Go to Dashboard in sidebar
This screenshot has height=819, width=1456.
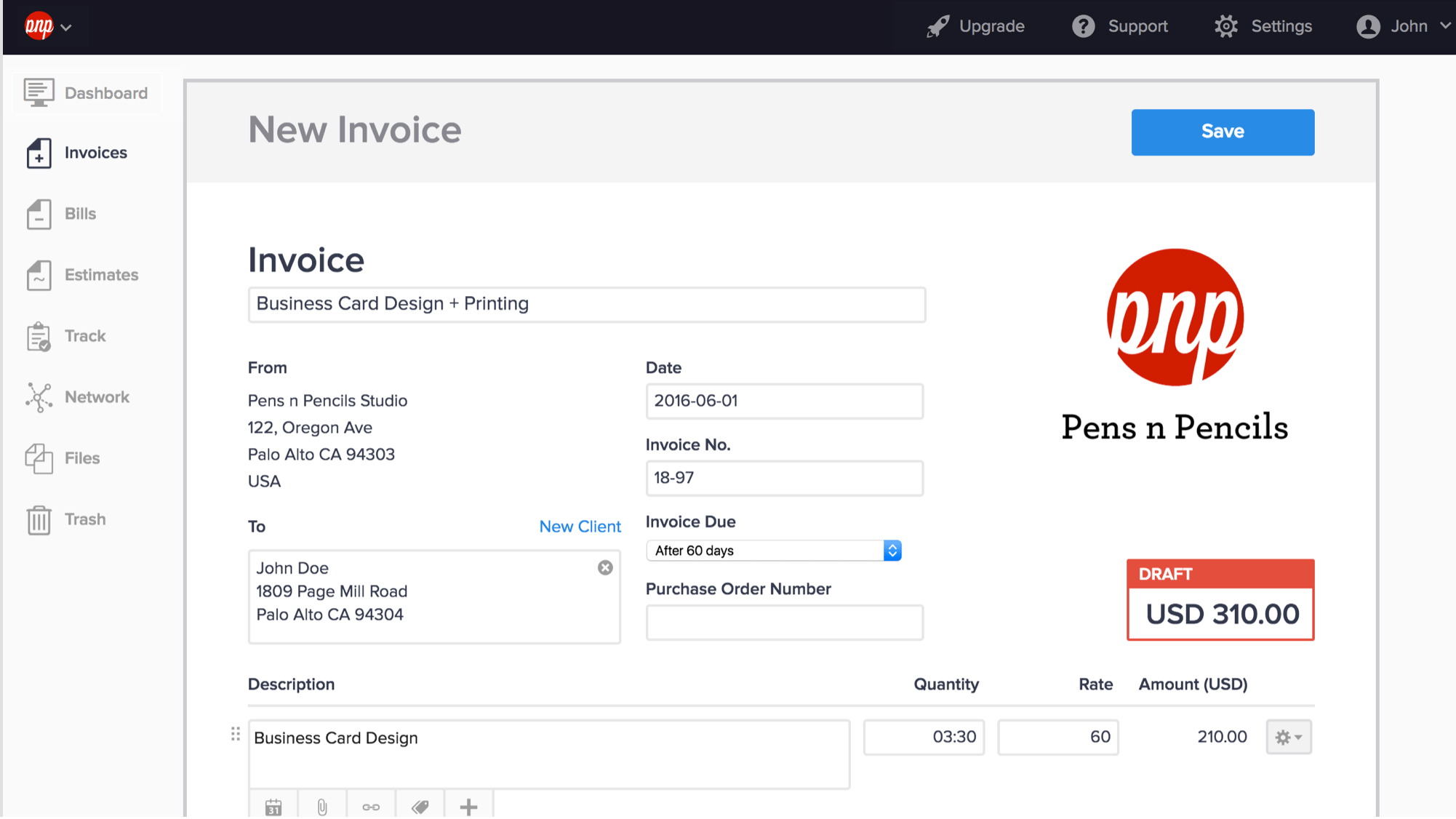(87, 93)
